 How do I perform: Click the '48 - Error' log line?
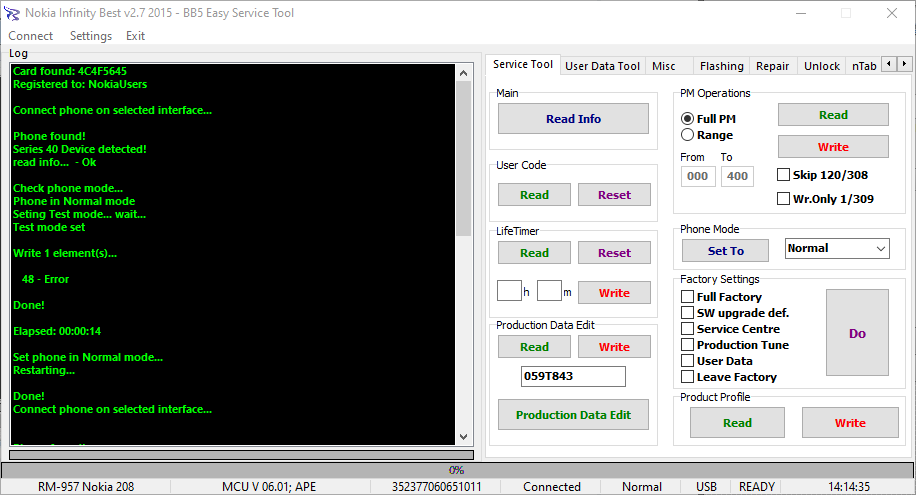tap(45, 279)
